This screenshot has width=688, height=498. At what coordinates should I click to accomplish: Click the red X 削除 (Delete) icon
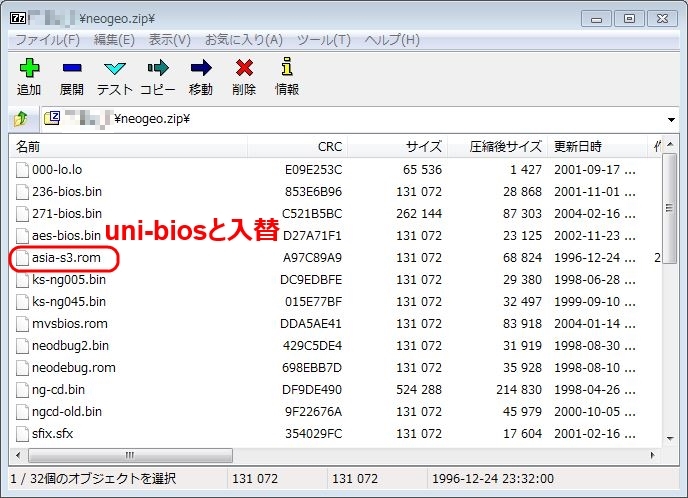coord(244,68)
